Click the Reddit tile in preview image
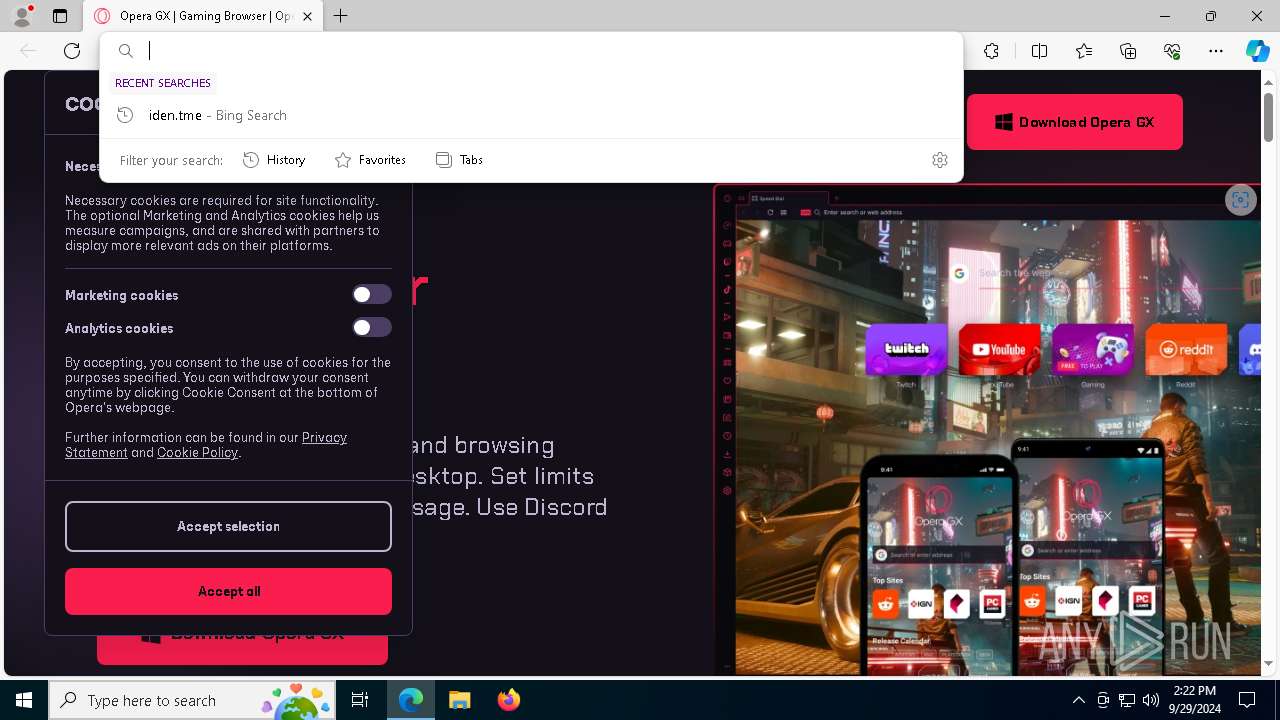The width and height of the screenshot is (1280, 720). pyautogui.click(x=1186, y=350)
